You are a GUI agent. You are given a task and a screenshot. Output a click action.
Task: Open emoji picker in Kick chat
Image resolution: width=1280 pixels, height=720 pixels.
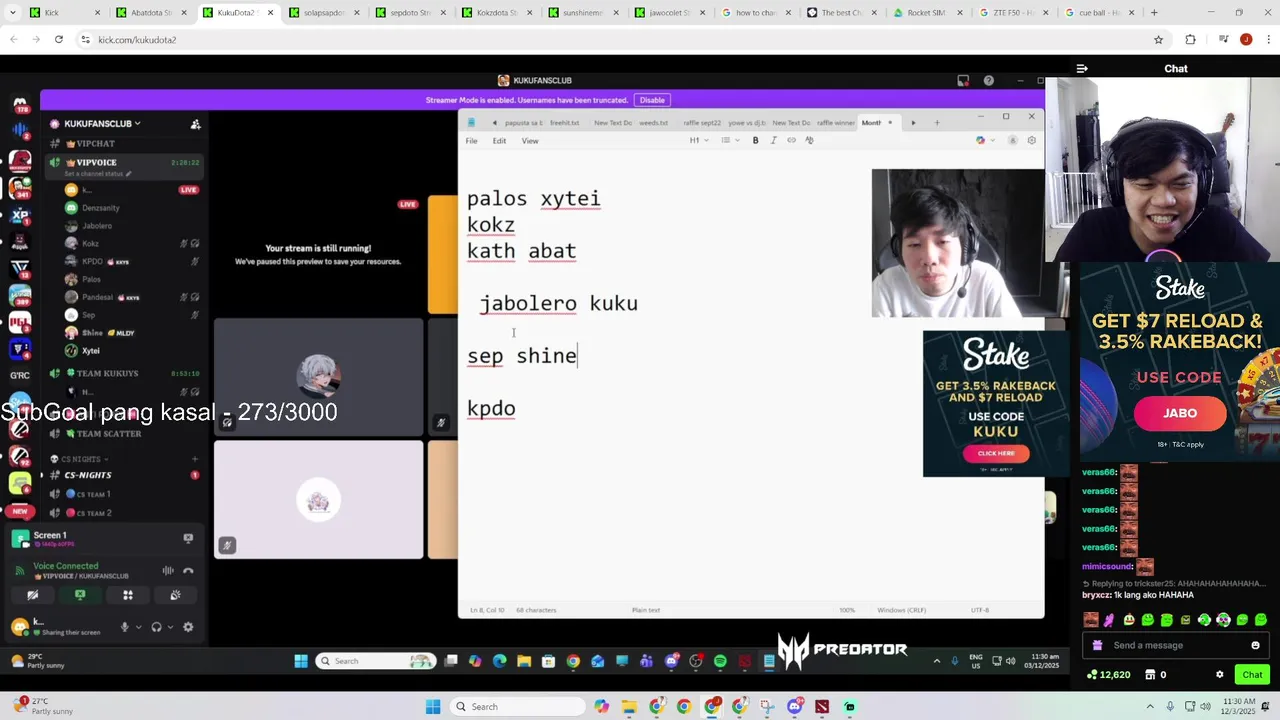(1255, 645)
